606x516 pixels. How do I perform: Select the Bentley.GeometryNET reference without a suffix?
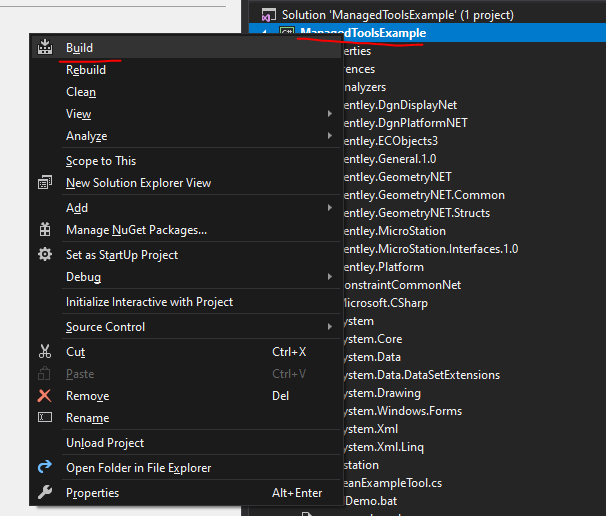[397, 177]
